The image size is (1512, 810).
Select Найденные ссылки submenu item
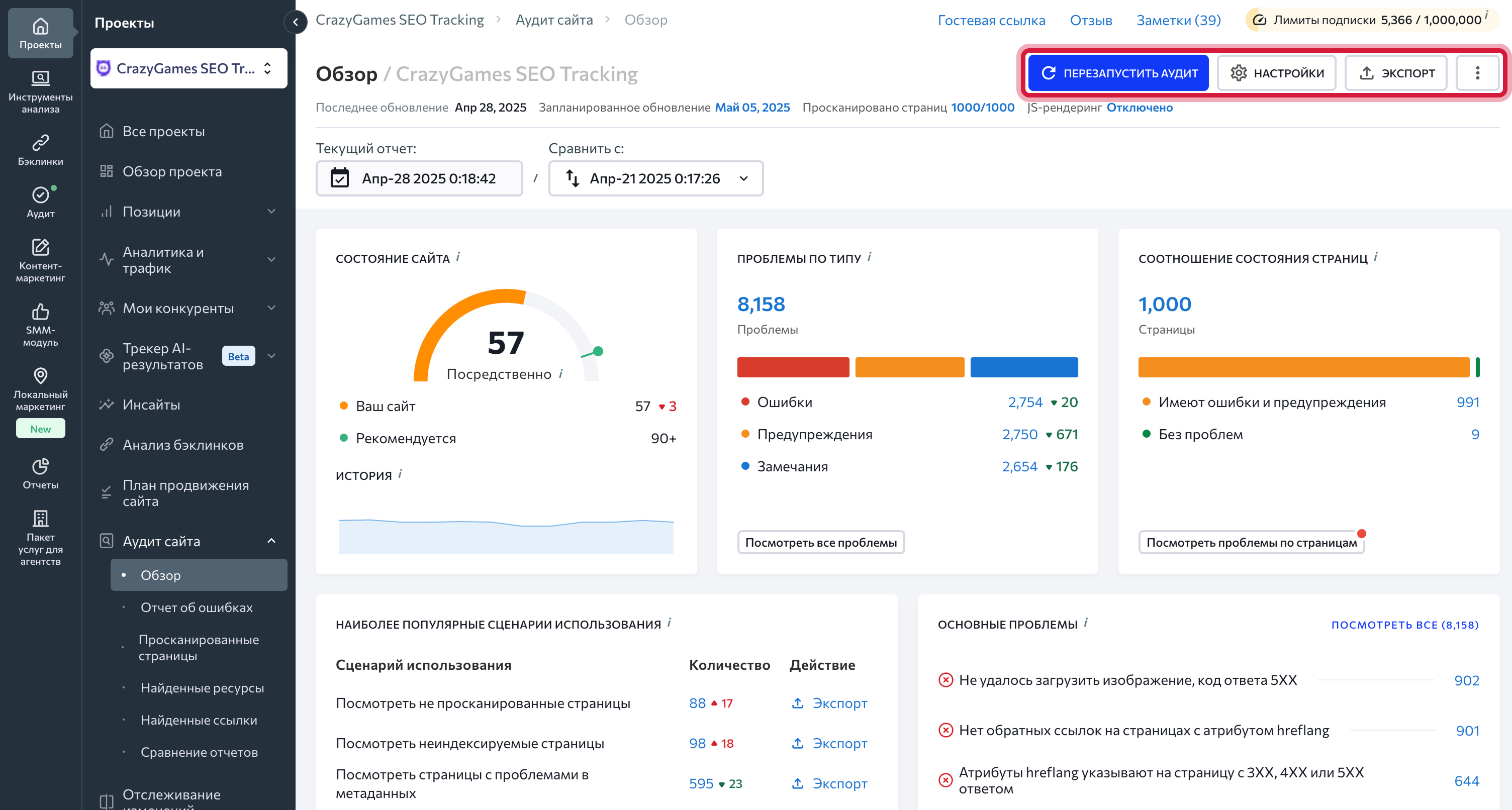(x=199, y=720)
